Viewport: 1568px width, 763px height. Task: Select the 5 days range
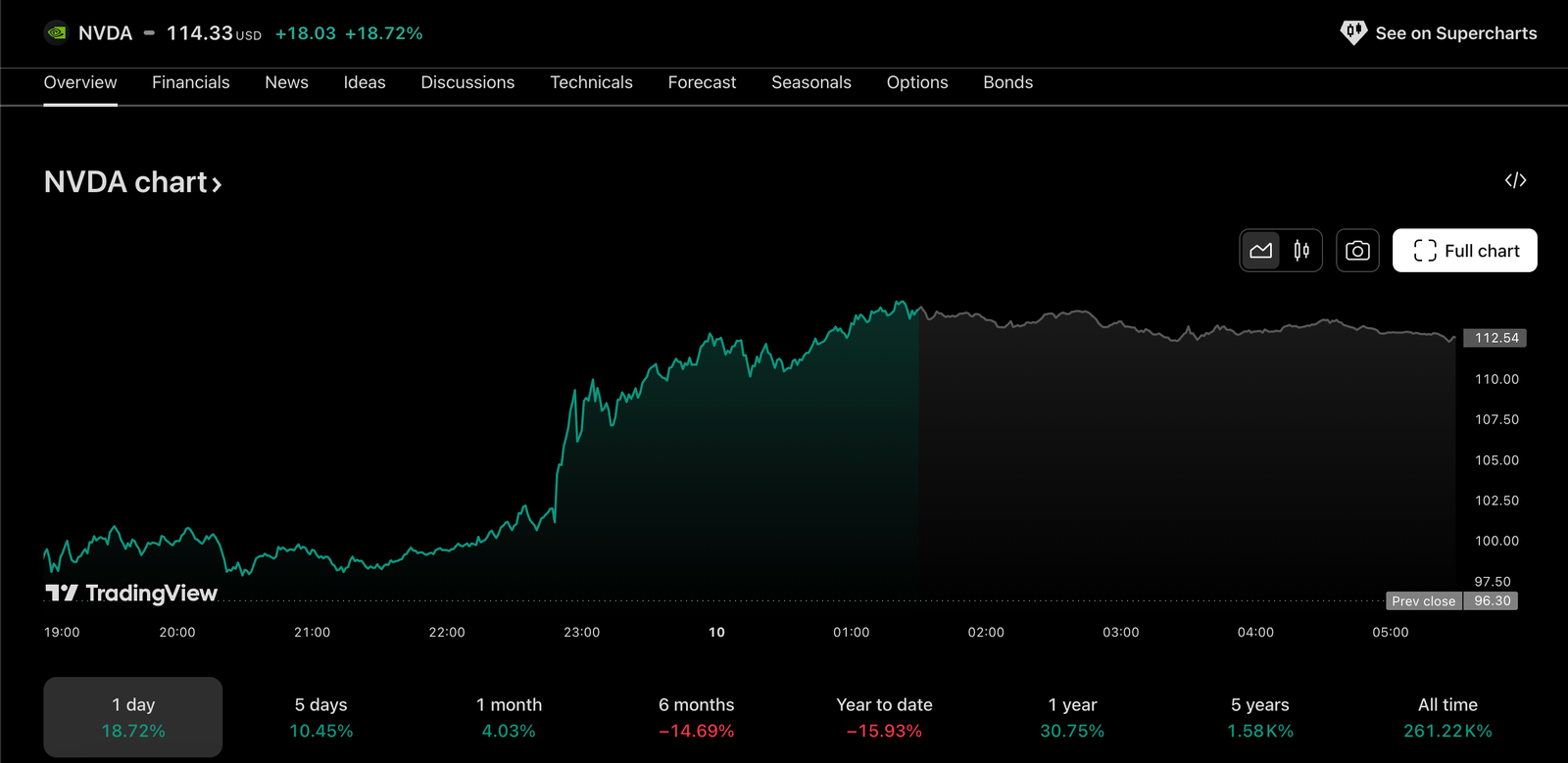click(321, 717)
